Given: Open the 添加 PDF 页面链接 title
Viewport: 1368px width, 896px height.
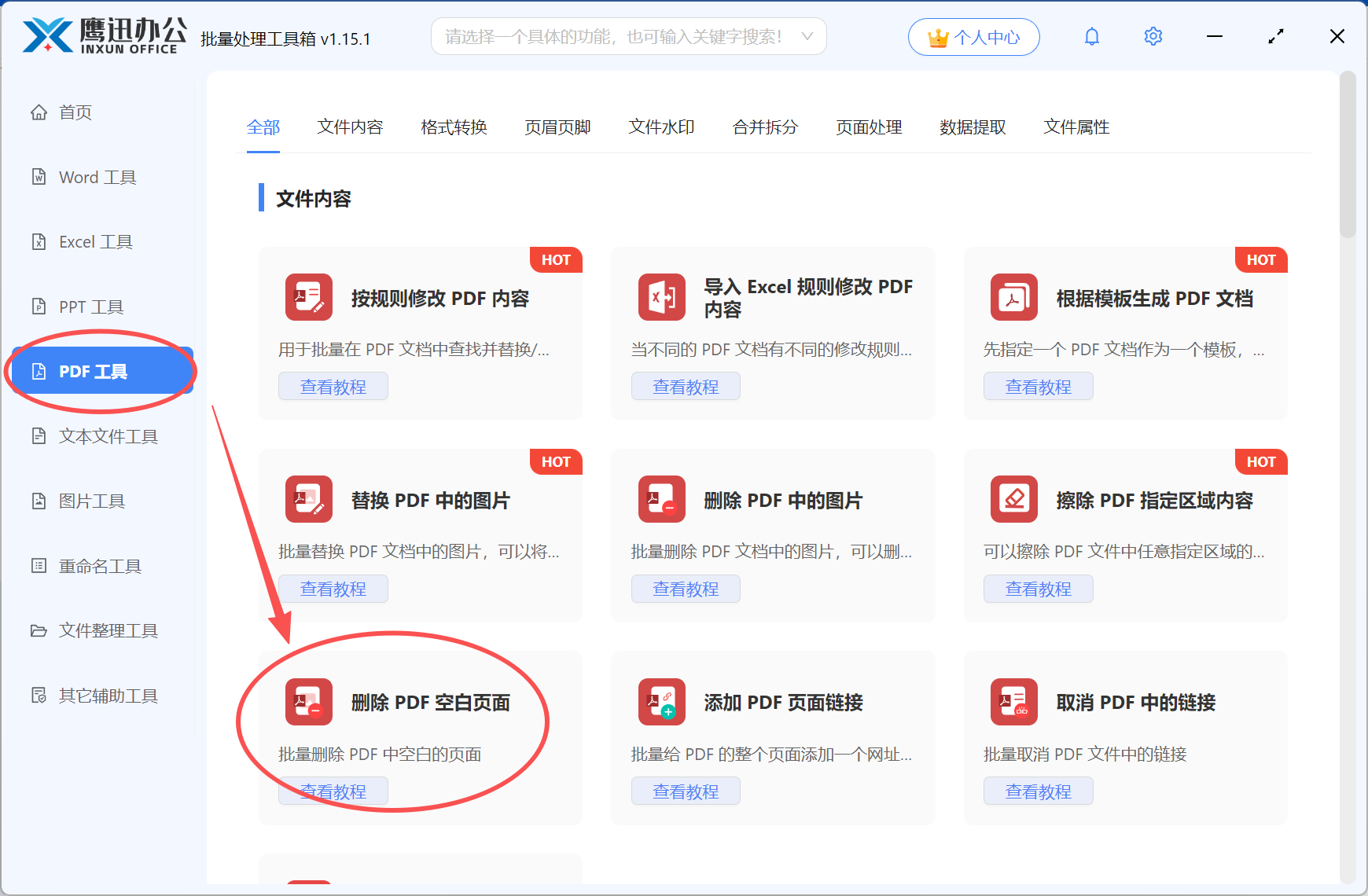Looking at the screenshot, I should [784, 703].
